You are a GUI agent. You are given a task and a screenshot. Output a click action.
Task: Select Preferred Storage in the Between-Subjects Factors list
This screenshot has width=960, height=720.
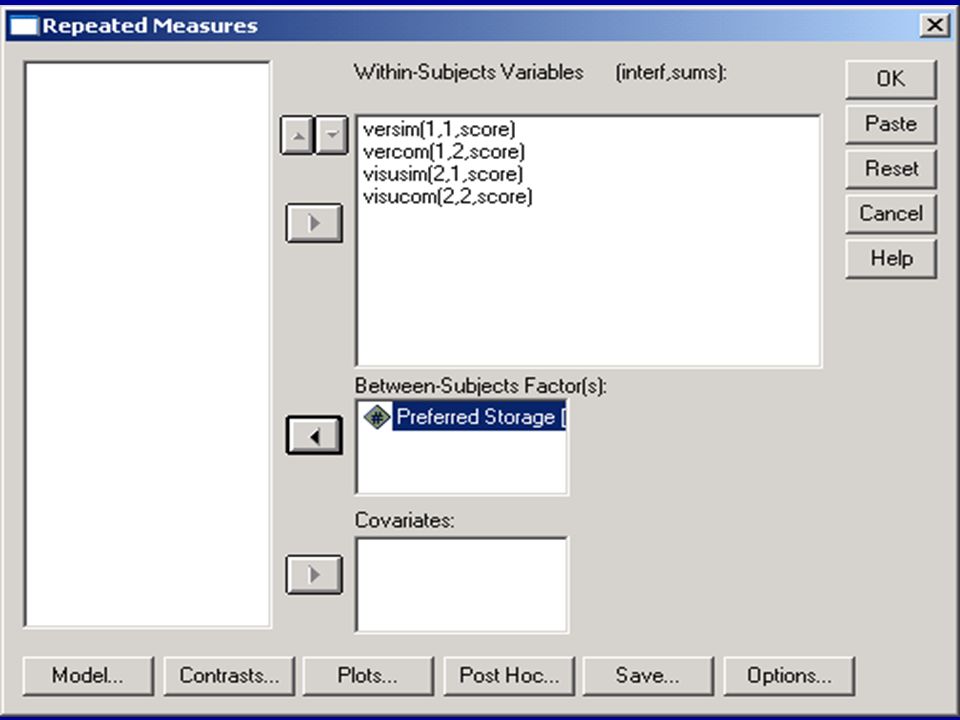click(479, 417)
